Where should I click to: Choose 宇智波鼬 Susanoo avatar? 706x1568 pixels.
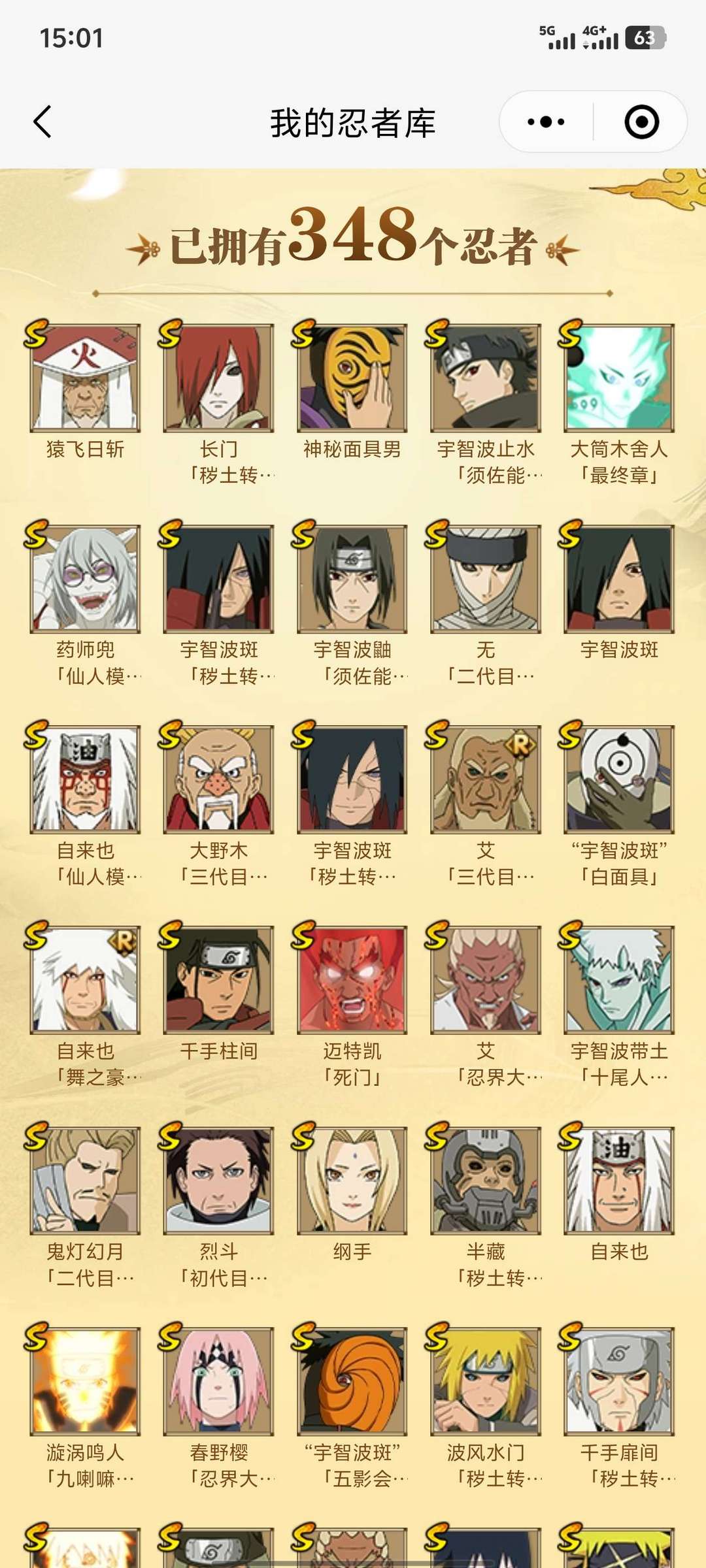pyautogui.click(x=352, y=579)
